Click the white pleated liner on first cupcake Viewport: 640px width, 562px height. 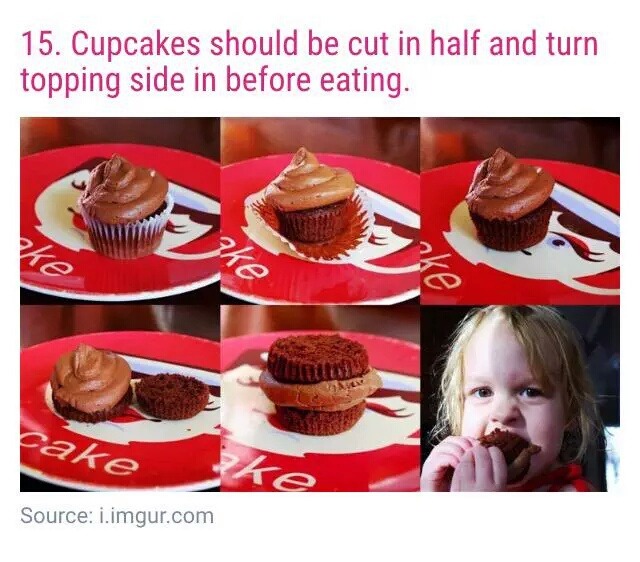pos(129,235)
